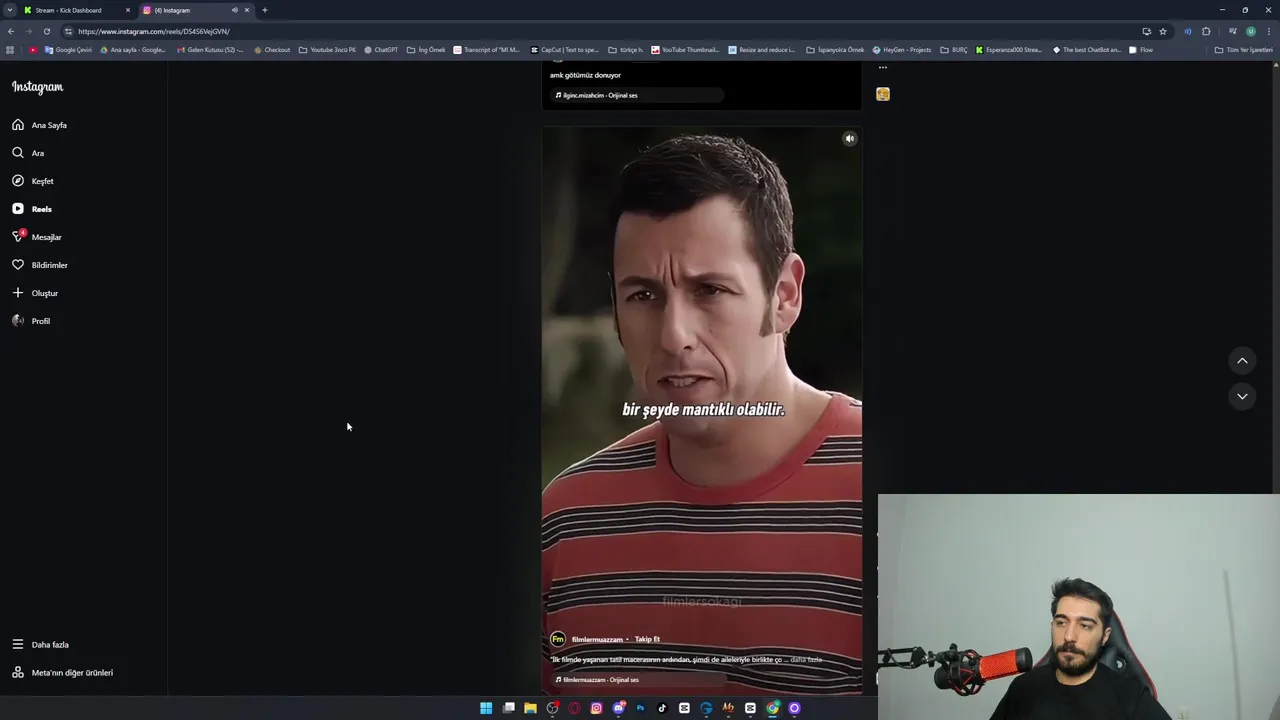
Task: Open Bildirimler notifications panel
Action: click(40, 265)
